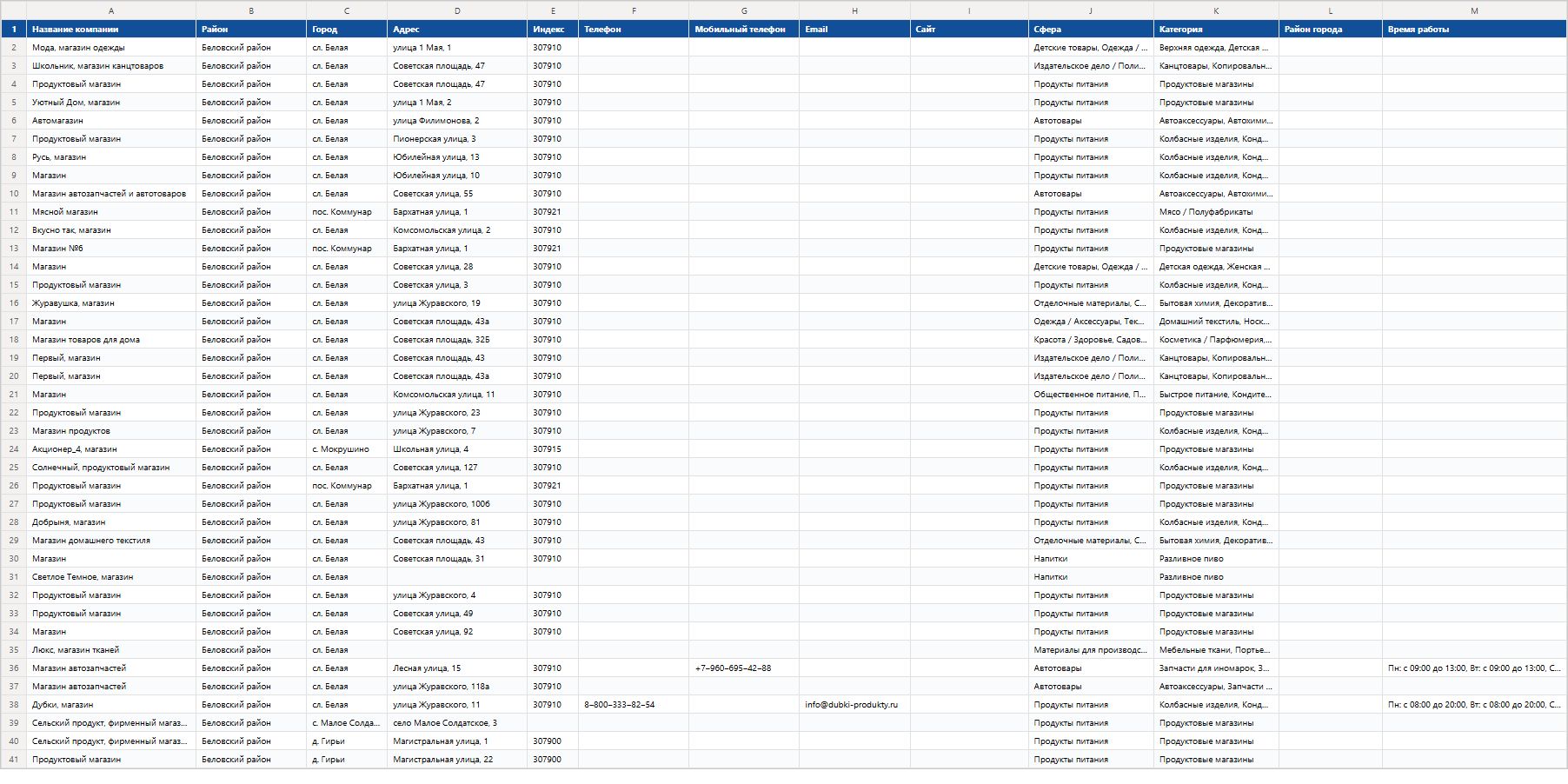Screen dimensions: 1568x784
Task: Select address 'Советская улица, 127'
Action: coord(457,468)
